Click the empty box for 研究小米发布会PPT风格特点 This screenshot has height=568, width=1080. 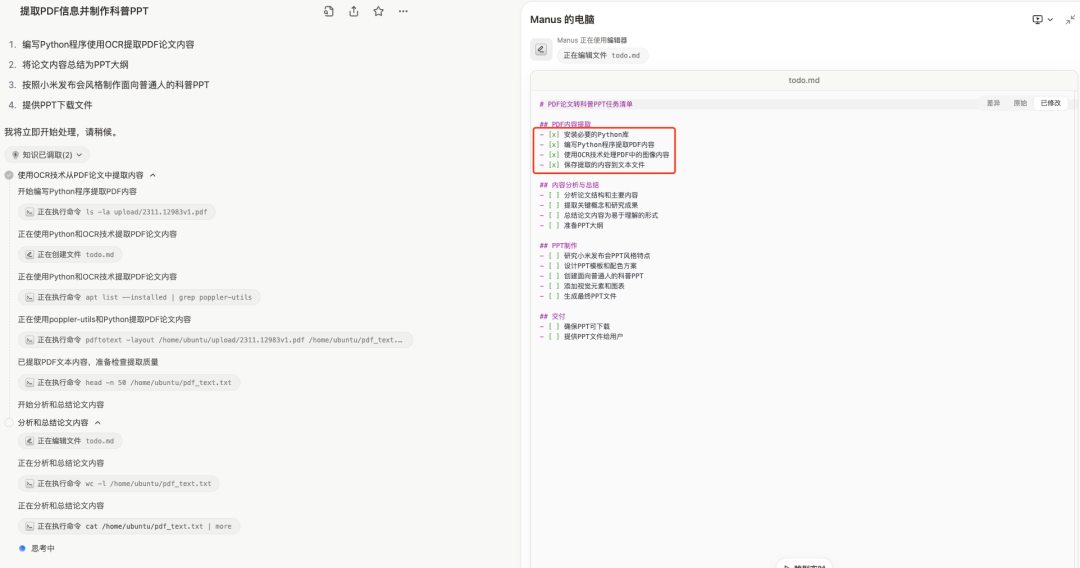pyautogui.click(x=554, y=256)
